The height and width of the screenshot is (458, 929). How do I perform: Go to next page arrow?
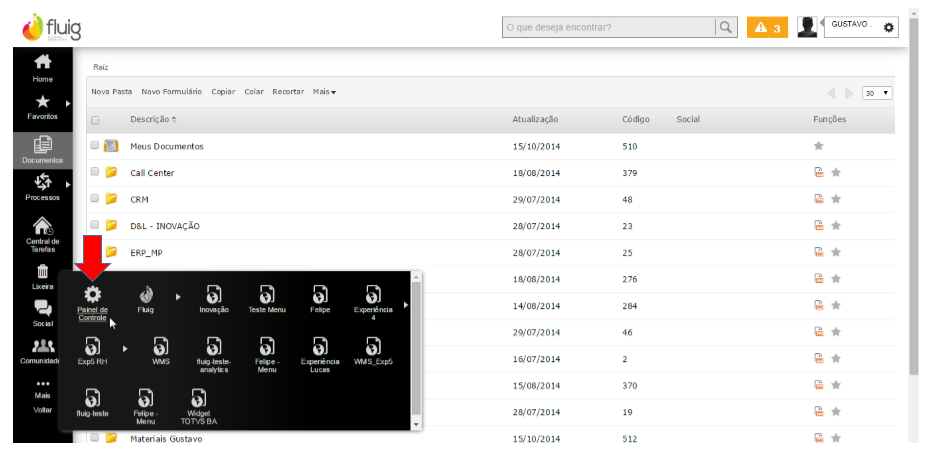pos(849,93)
